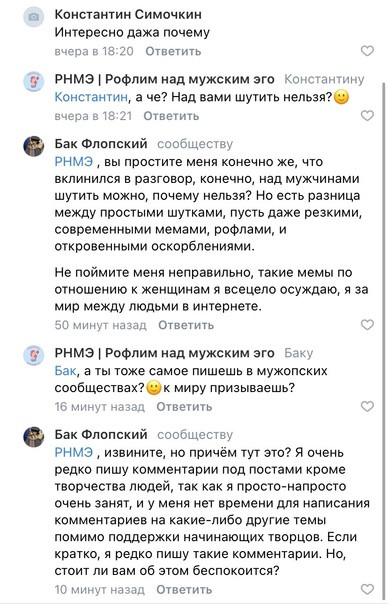The height and width of the screenshot is (604, 388).
Task: Reply to the comment from 10 minutes ago
Action: [184, 589]
